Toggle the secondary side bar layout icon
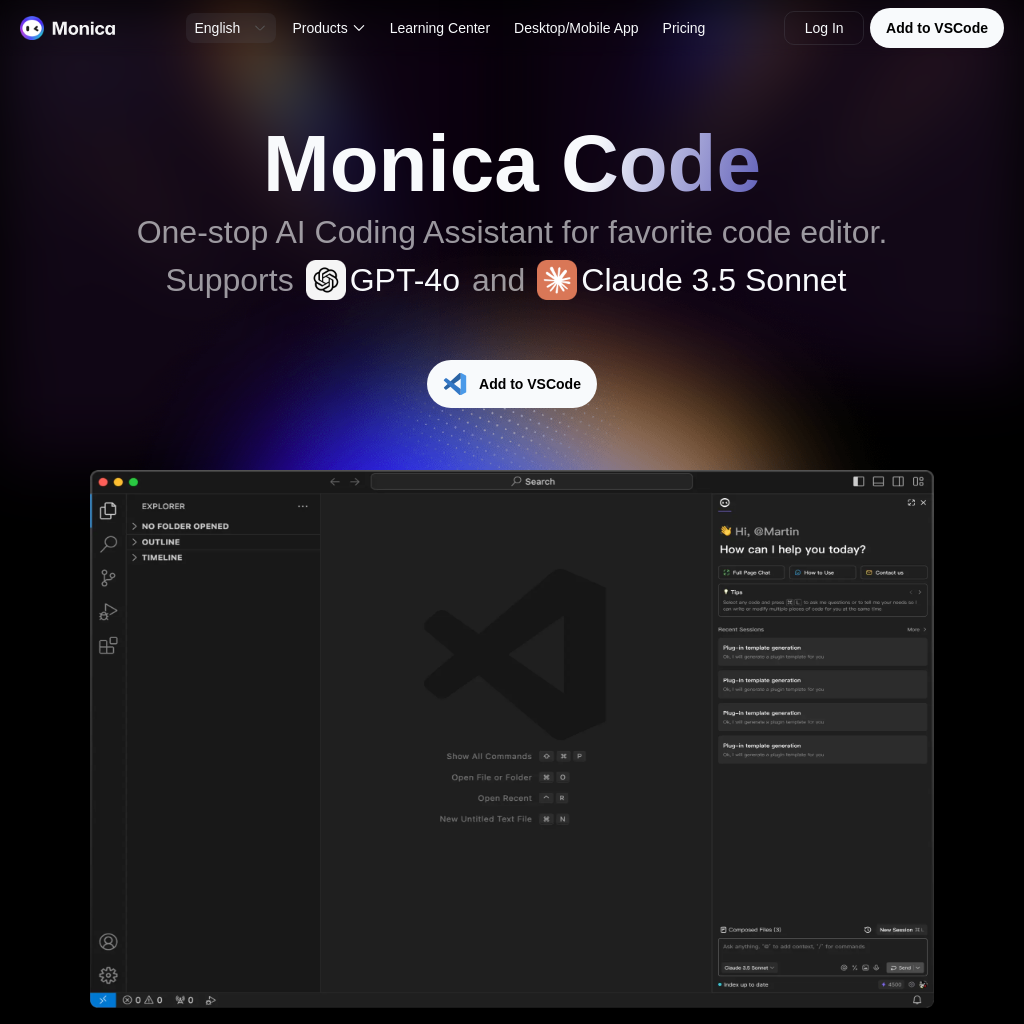 point(899,481)
